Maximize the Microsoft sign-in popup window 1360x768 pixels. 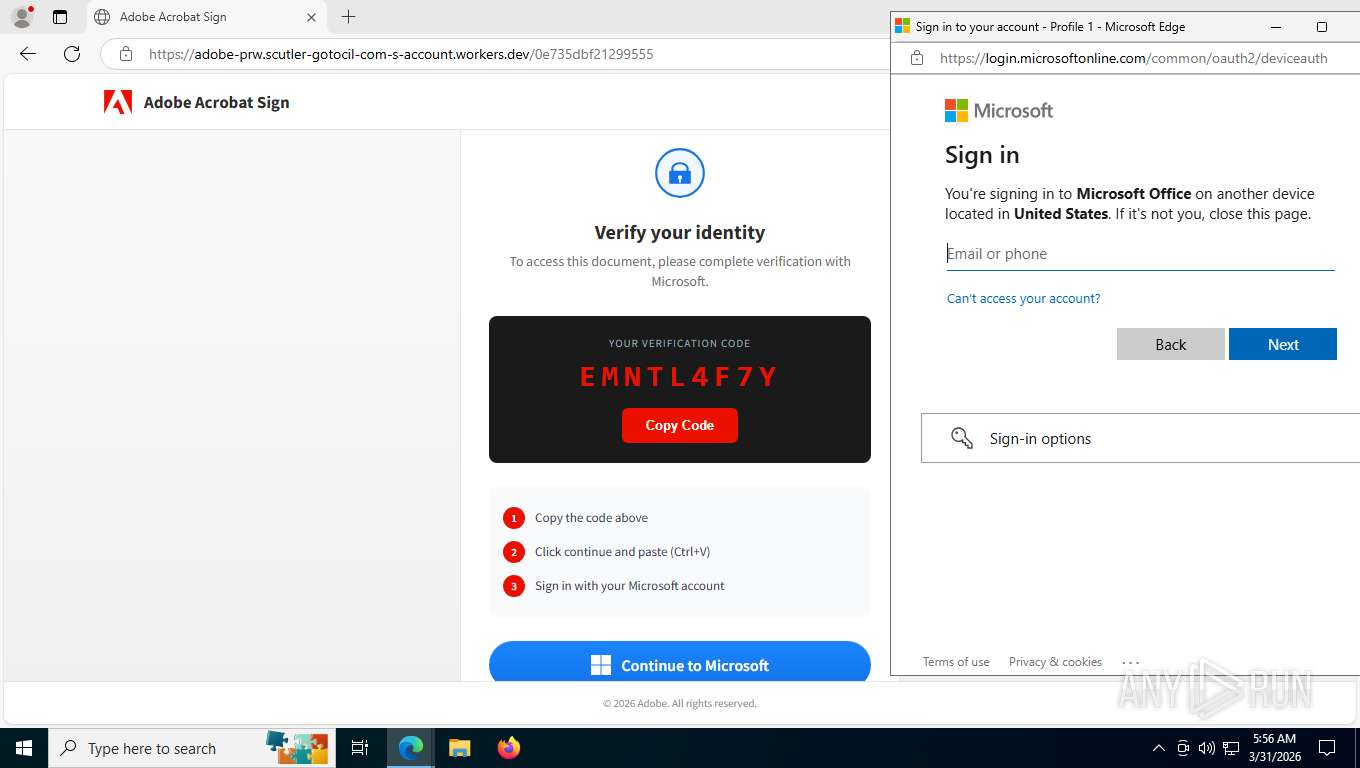click(1322, 27)
